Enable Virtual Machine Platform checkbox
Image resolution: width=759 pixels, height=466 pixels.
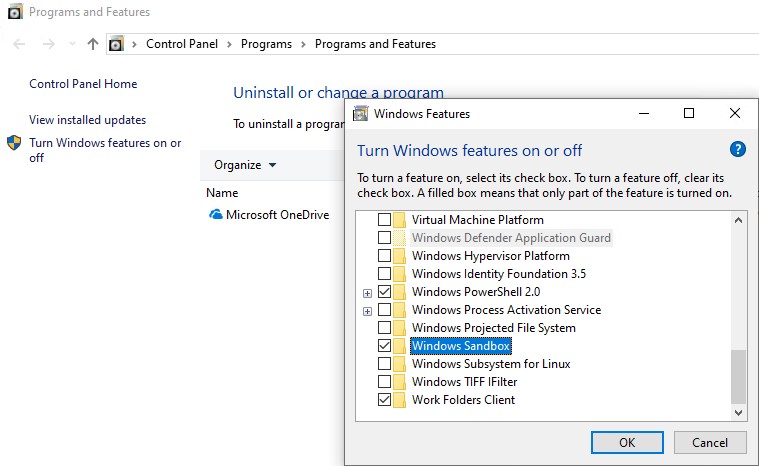(x=384, y=220)
